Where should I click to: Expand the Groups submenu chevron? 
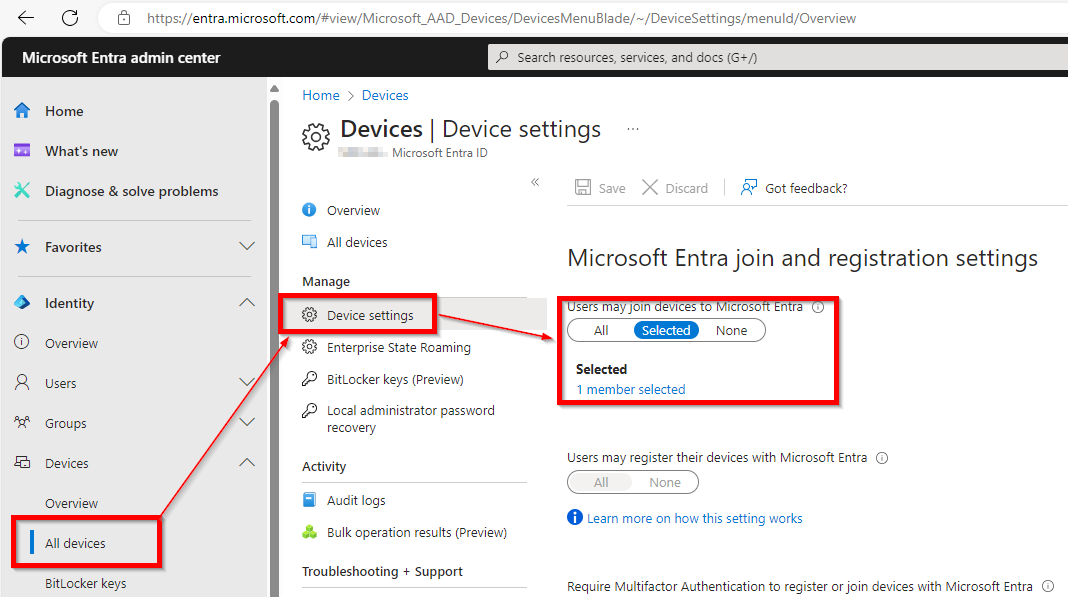click(x=247, y=423)
